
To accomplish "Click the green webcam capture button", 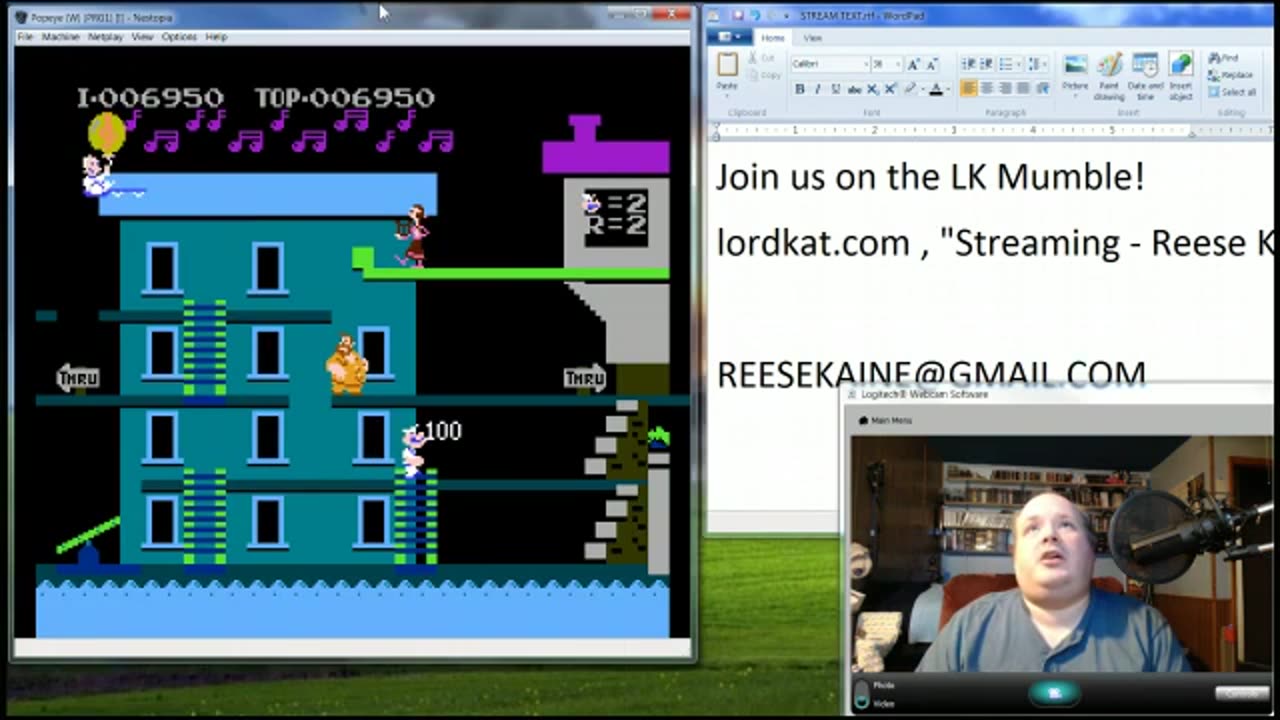I will (1053, 693).
